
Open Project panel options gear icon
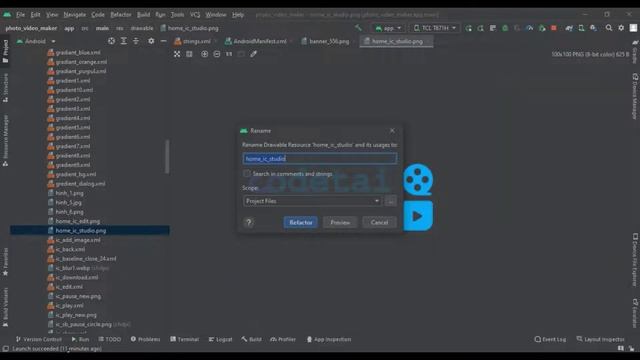tap(151, 41)
